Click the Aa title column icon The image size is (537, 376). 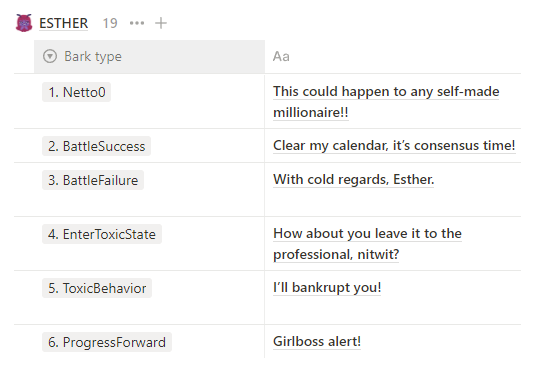pyautogui.click(x=281, y=57)
